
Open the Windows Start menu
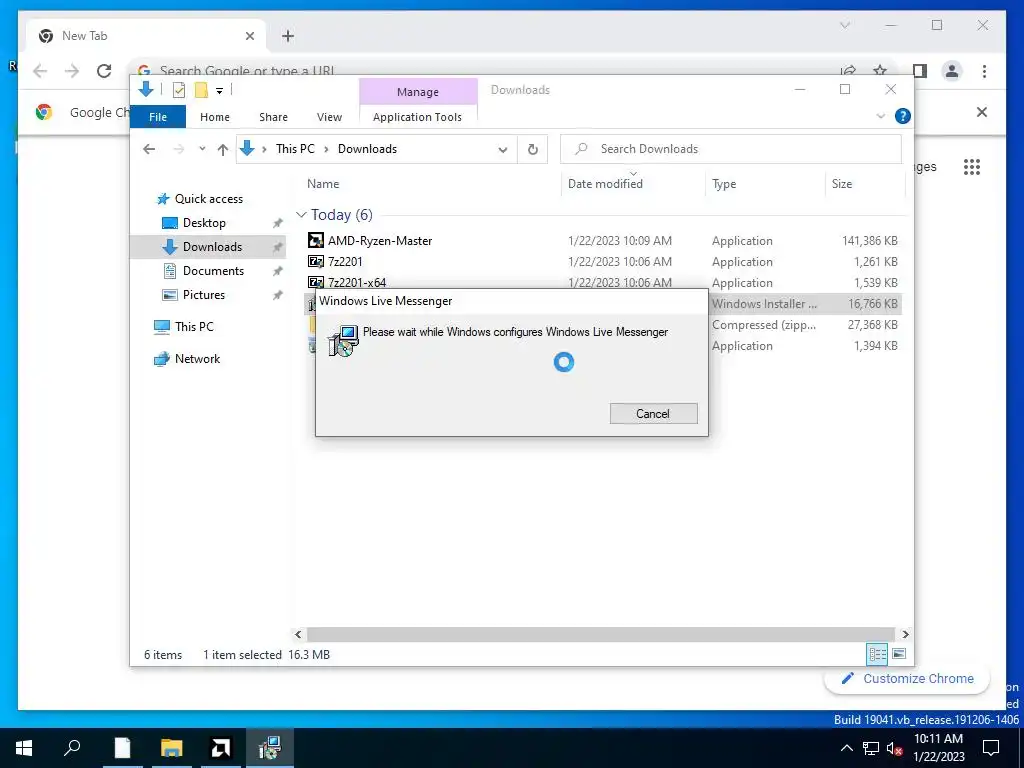[24, 748]
